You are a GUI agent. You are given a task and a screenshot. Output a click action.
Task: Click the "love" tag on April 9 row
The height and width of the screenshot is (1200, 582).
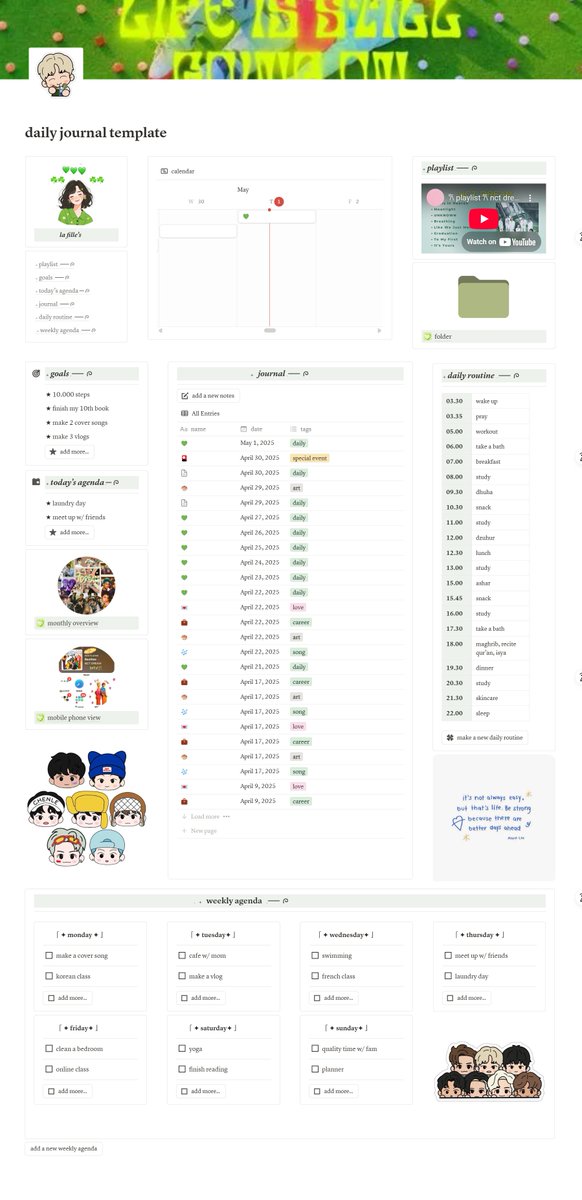point(298,786)
